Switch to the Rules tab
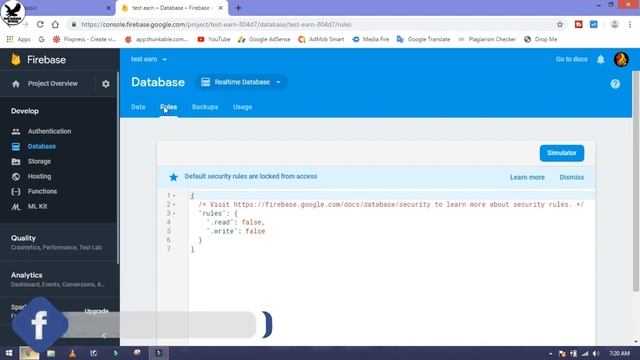 [169, 107]
